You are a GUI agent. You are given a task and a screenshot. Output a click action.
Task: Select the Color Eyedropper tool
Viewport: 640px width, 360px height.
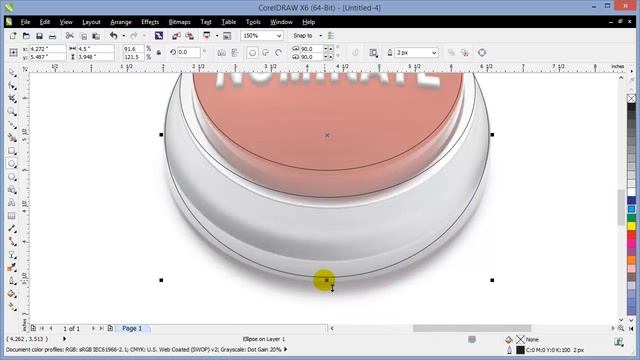coord(12,268)
